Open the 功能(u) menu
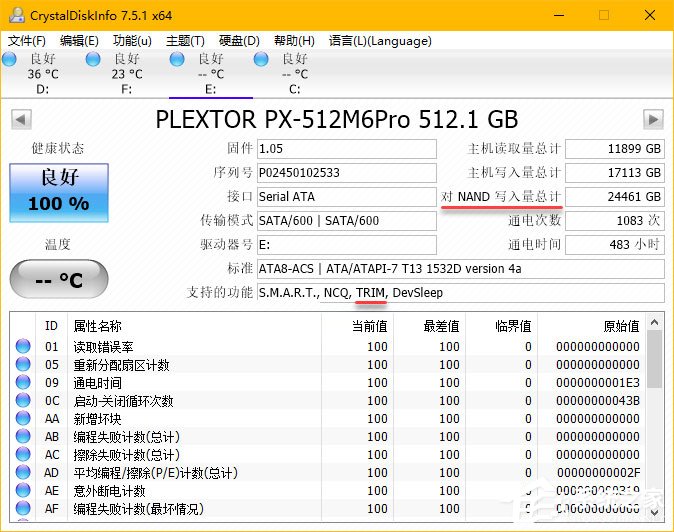This screenshot has width=674, height=532. pos(132,41)
